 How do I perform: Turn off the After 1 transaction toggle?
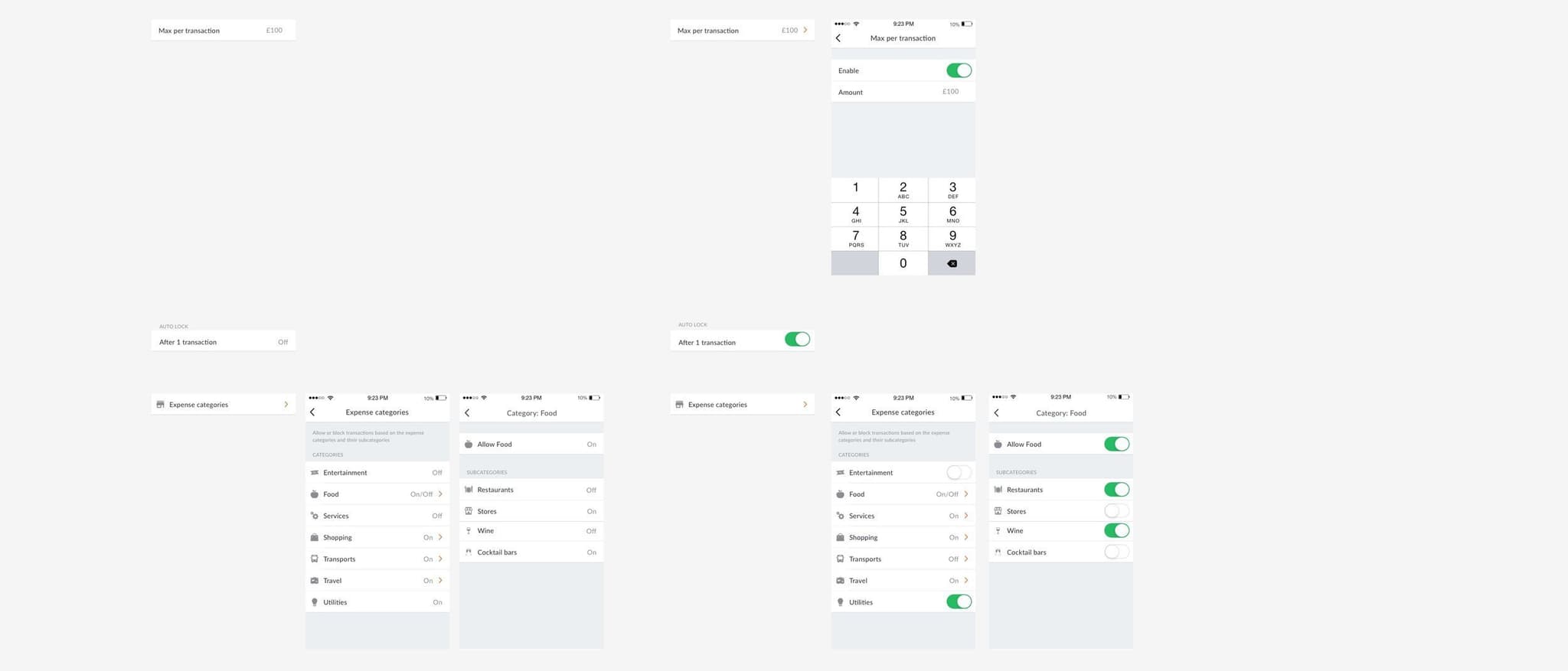(797, 339)
